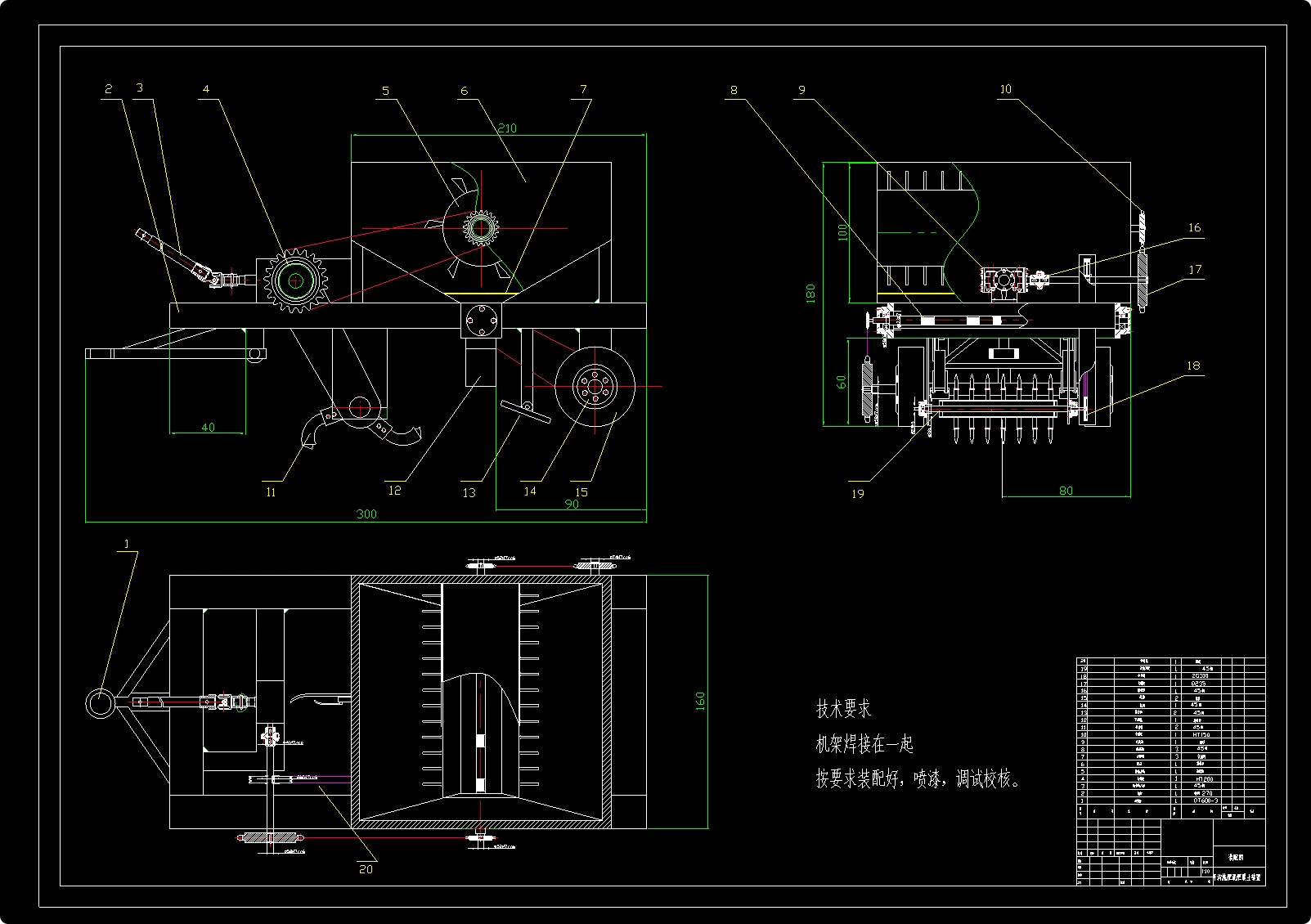The width and height of the screenshot is (1311, 924).
Task: Select part callout number 5 in the side view
Action: point(385,92)
